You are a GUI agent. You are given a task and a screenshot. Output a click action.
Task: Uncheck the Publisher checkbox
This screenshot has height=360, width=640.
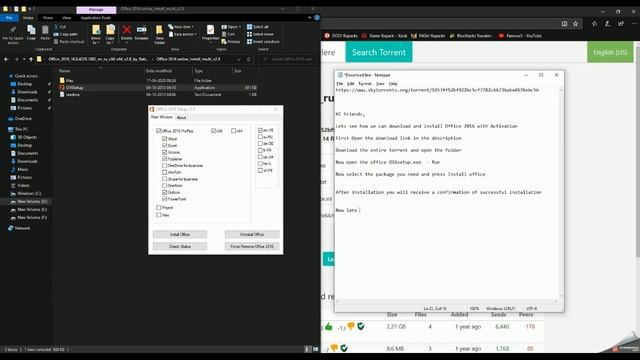coord(164,159)
